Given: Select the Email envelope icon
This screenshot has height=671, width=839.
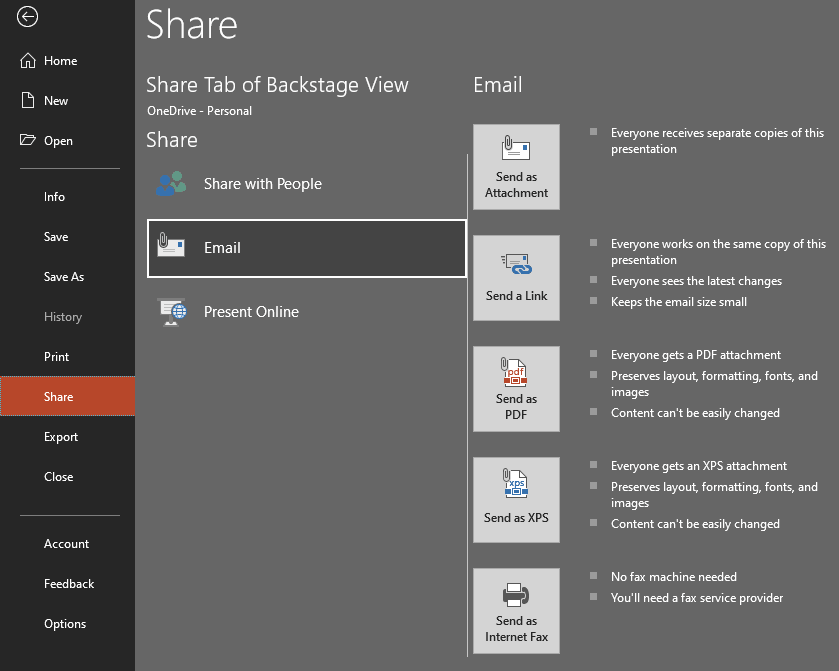Looking at the screenshot, I should [x=173, y=247].
